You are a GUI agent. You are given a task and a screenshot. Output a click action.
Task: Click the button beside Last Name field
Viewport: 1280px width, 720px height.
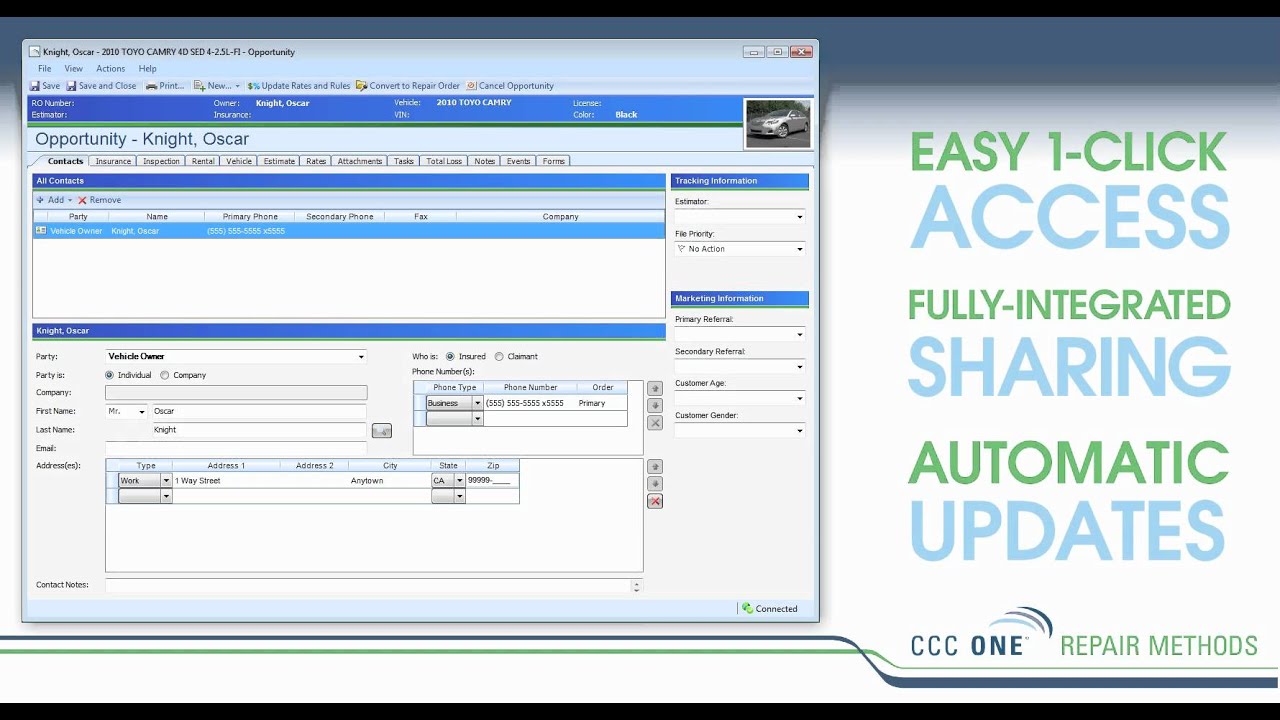pos(381,431)
